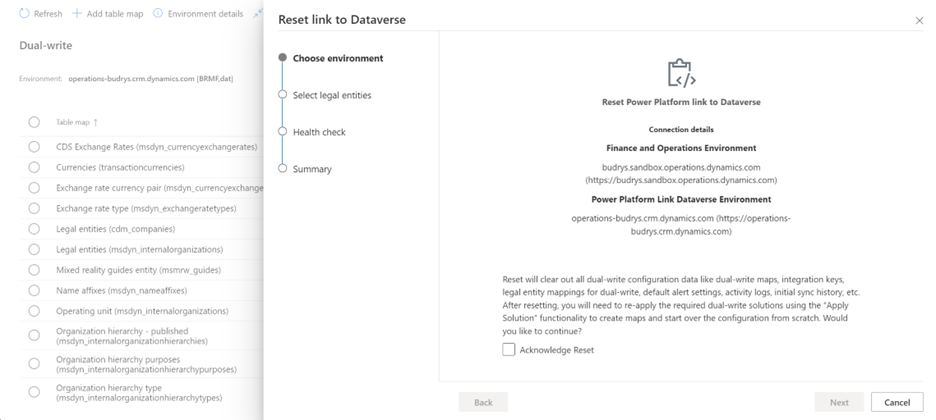This screenshot has width=936, height=420.
Task: Click the Cancel button
Action: tap(897, 402)
